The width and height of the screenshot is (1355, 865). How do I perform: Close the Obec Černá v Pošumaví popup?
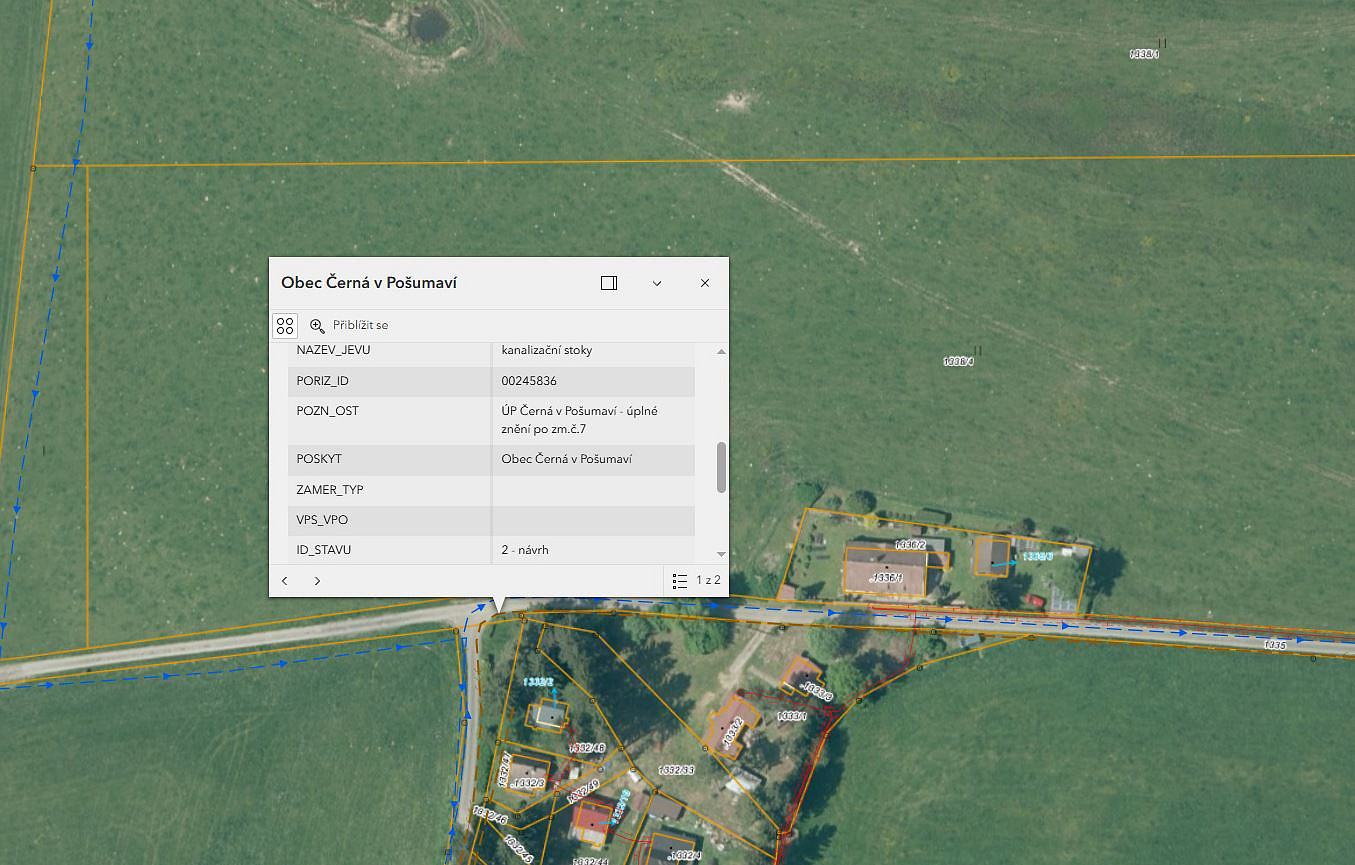(705, 283)
